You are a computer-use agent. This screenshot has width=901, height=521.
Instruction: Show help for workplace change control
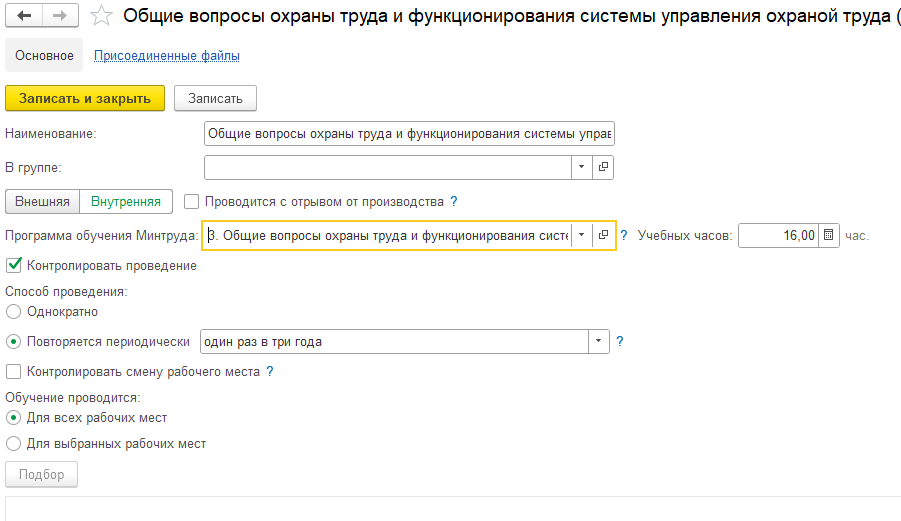pos(270,372)
